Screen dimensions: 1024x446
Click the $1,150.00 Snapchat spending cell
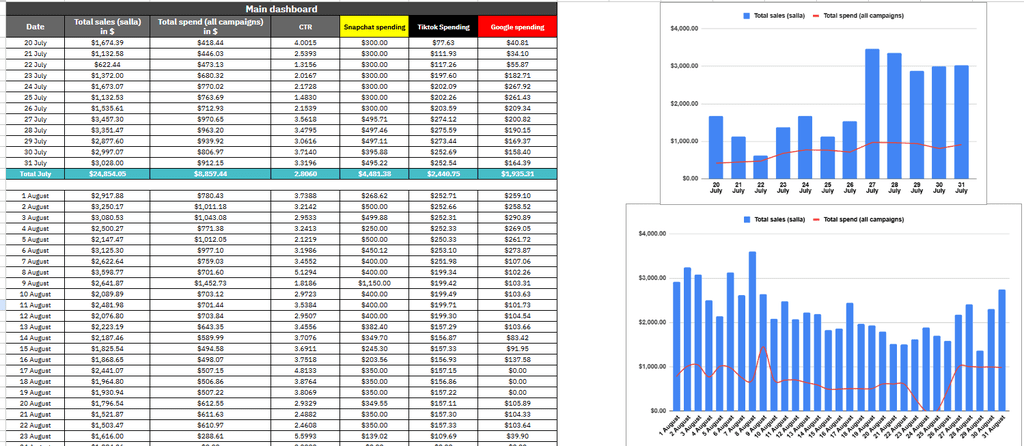tap(374, 283)
